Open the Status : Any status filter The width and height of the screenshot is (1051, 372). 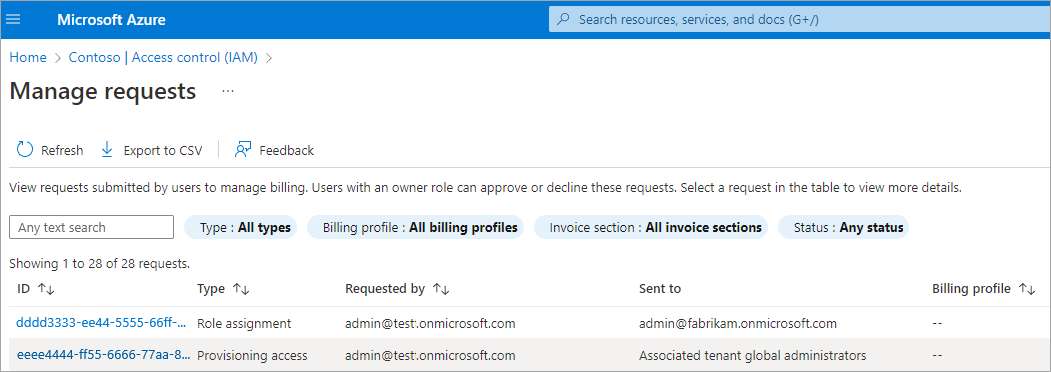click(x=843, y=227)
